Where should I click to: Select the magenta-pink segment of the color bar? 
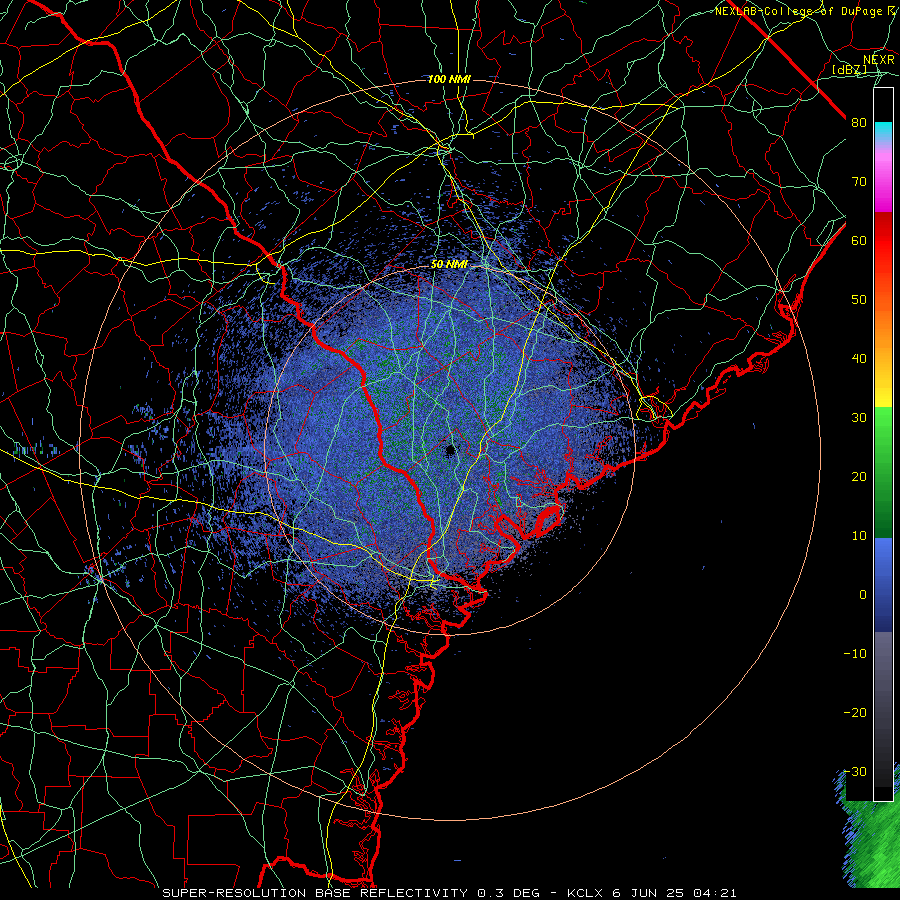click(883, 178)
